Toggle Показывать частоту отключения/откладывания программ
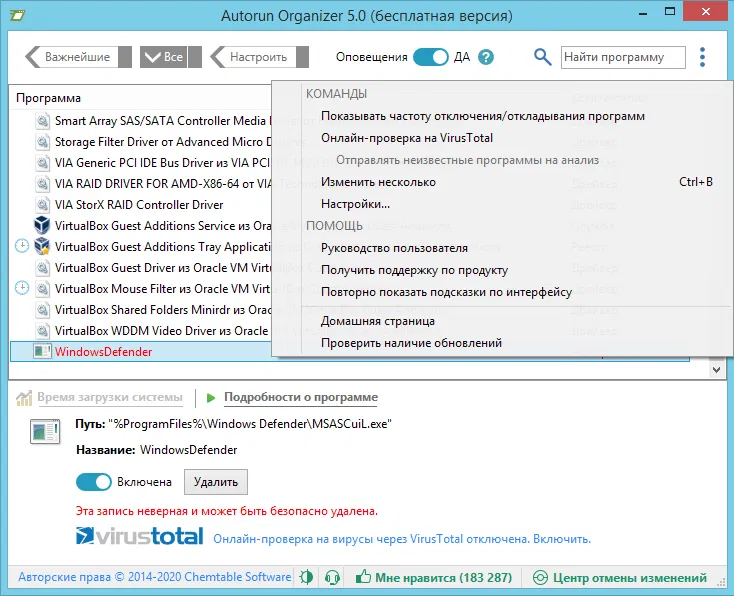This screenshot has width=734, height=596. click(x=483, y=116)
